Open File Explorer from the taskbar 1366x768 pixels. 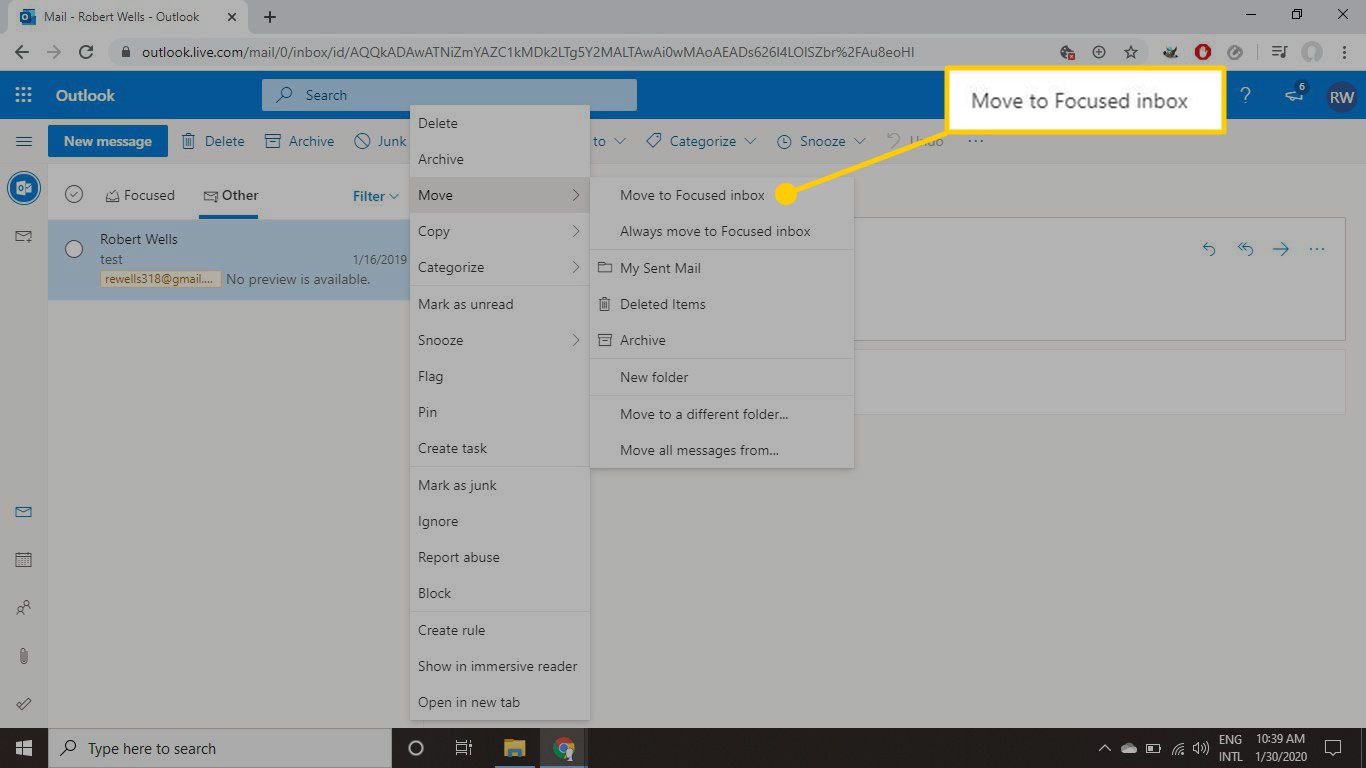[515, 748]
